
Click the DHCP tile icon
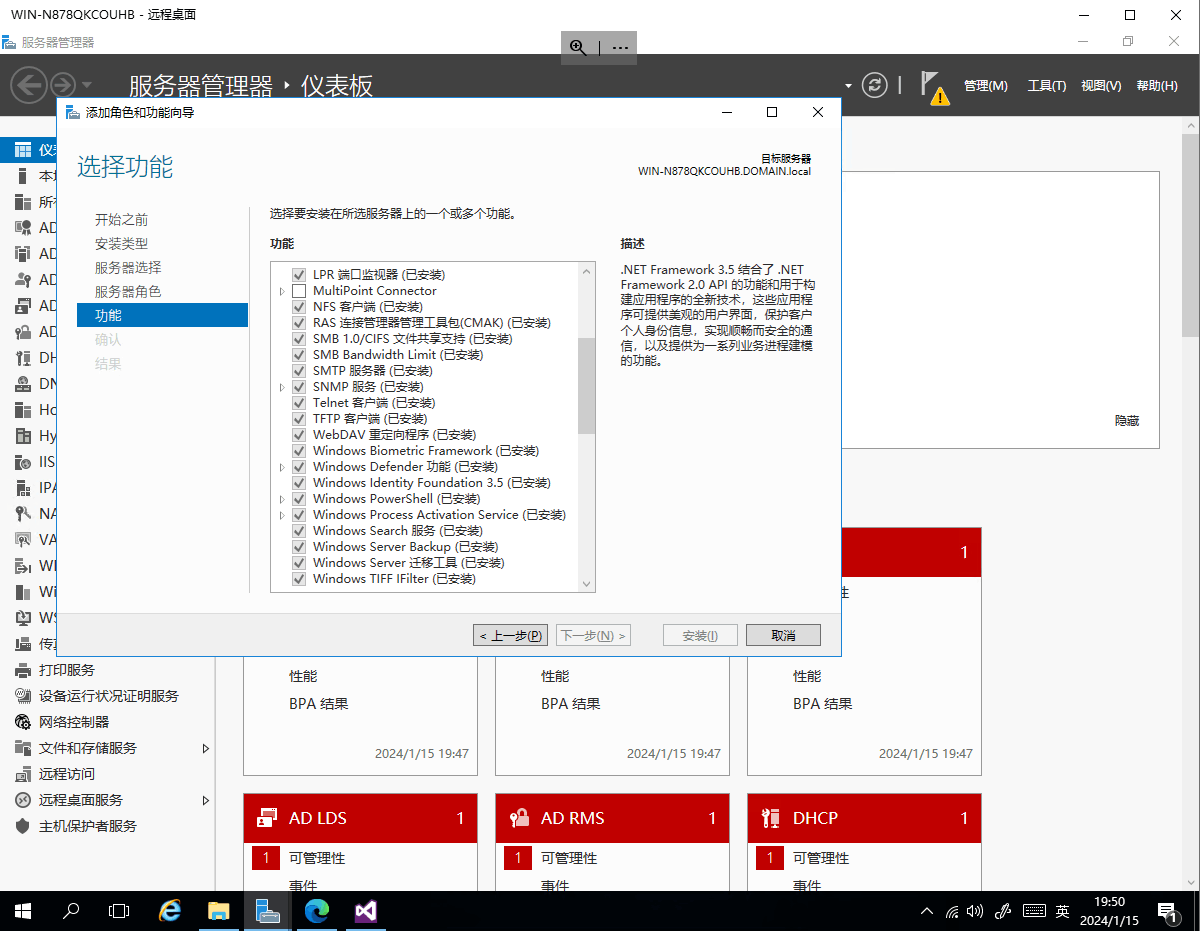pos(770,818)
